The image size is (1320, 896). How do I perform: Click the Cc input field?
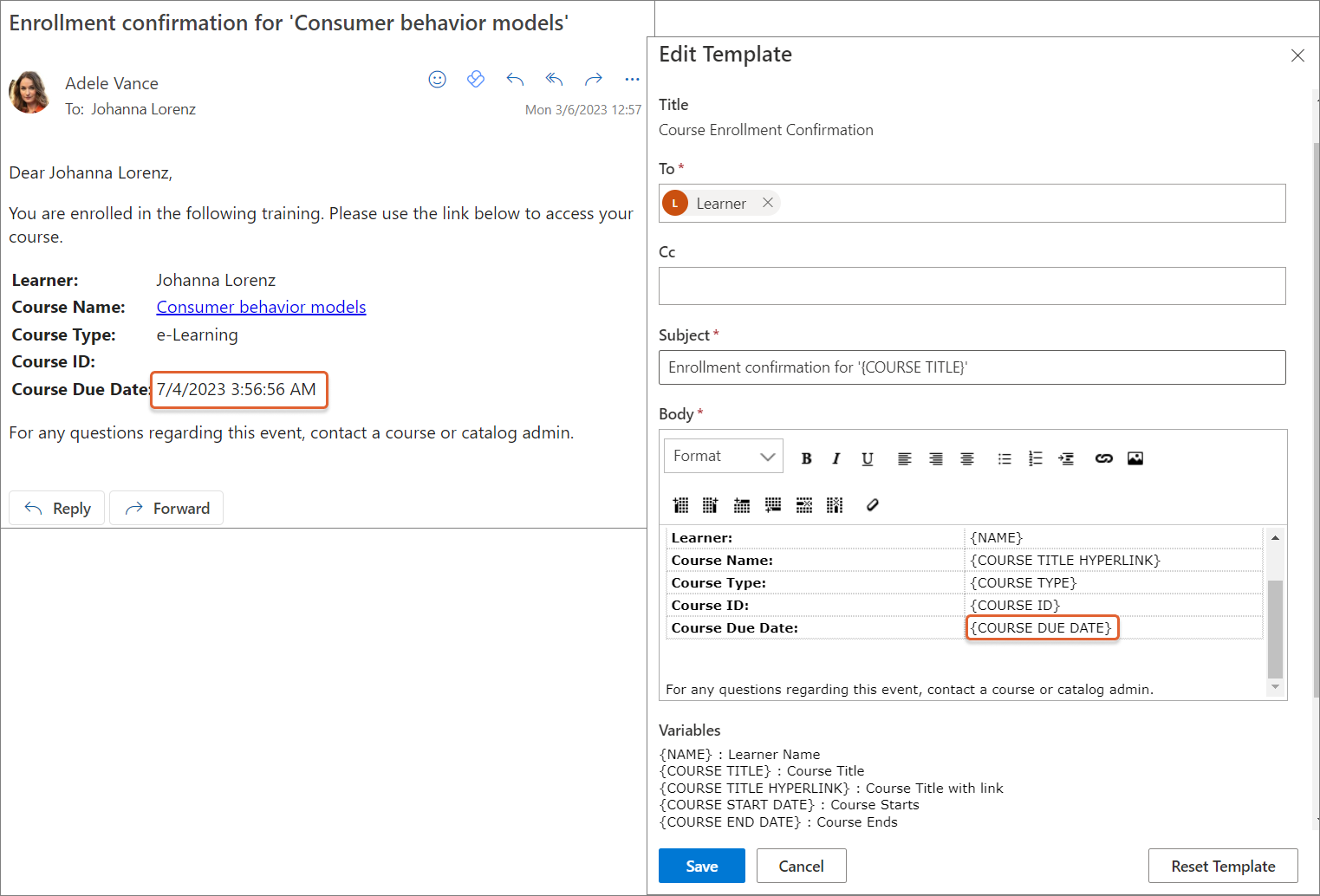(x=972, y=286)
